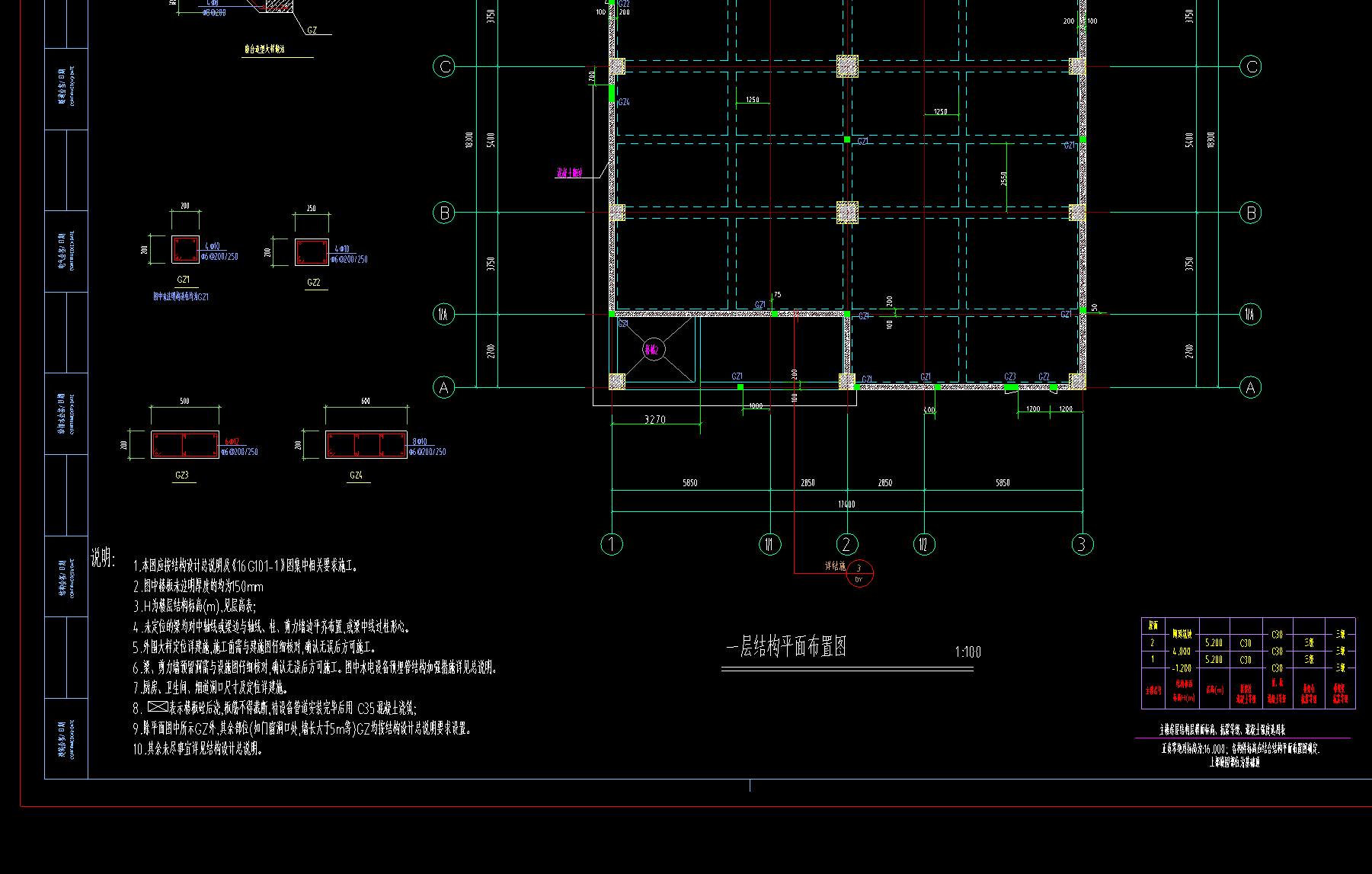Pick the GZ1 column cross-section rectangle

185,249
